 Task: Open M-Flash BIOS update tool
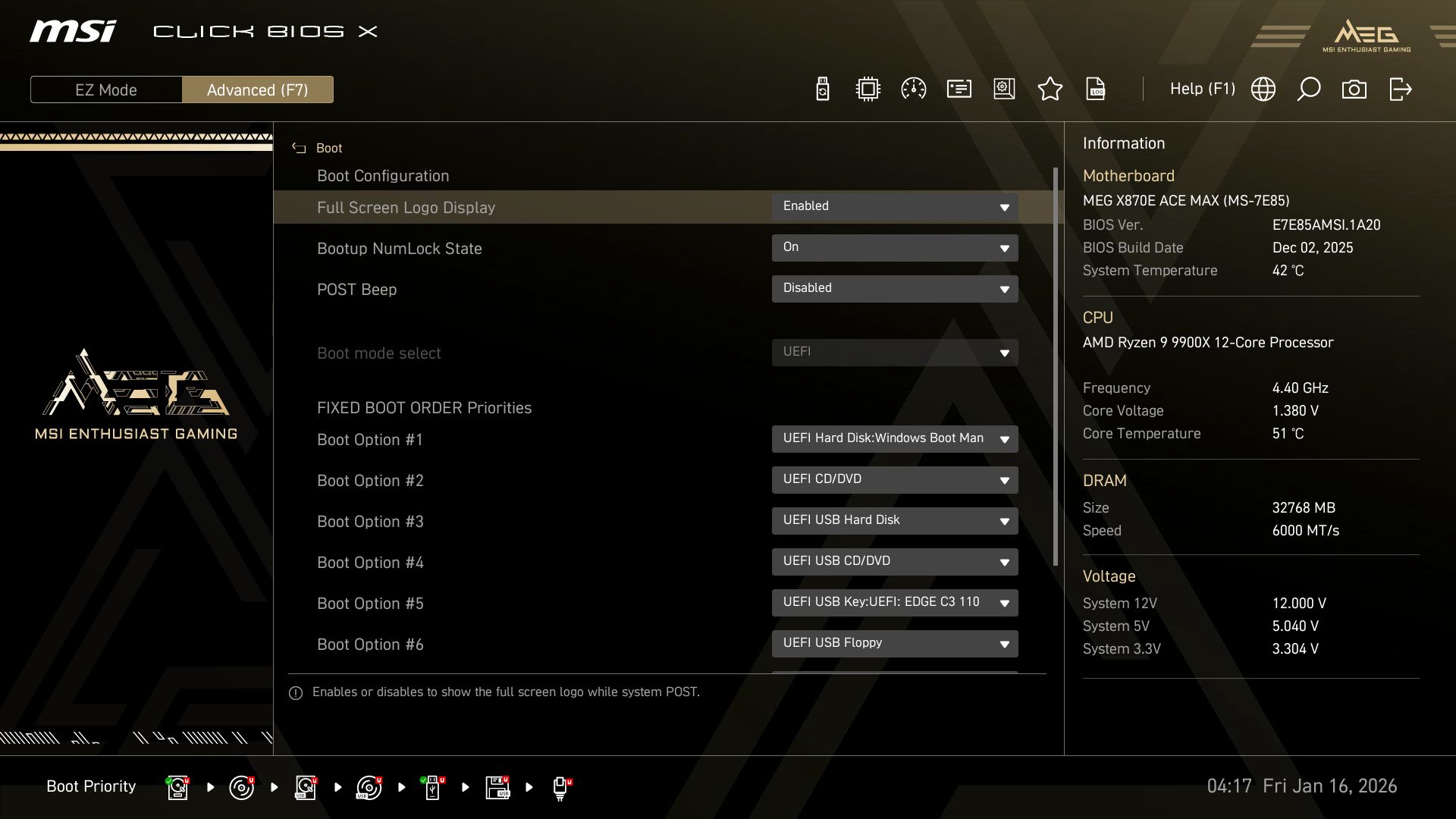click(821, 89)
